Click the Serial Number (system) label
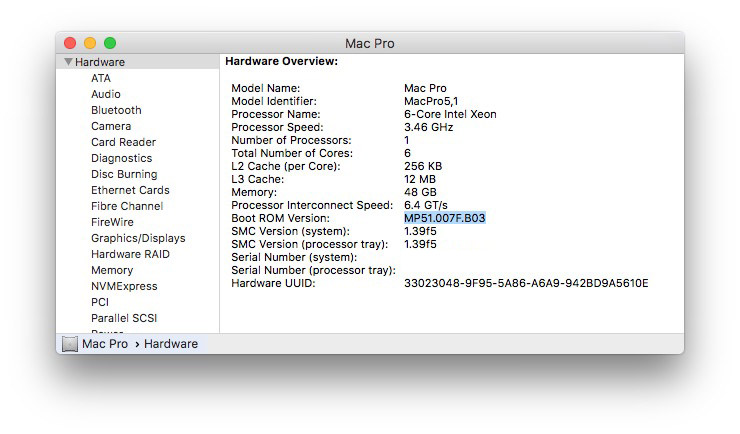 pyautogui.click(x=294, y=258)
